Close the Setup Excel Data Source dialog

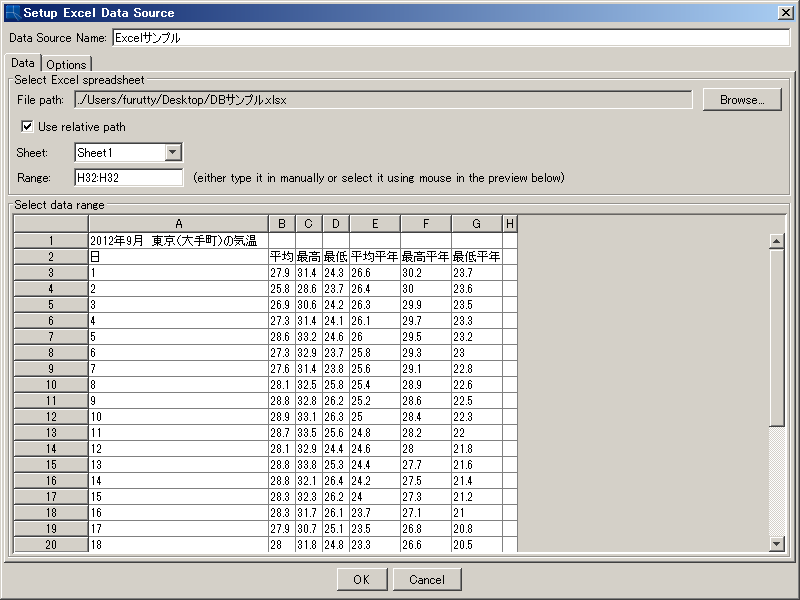coord(786,13)
